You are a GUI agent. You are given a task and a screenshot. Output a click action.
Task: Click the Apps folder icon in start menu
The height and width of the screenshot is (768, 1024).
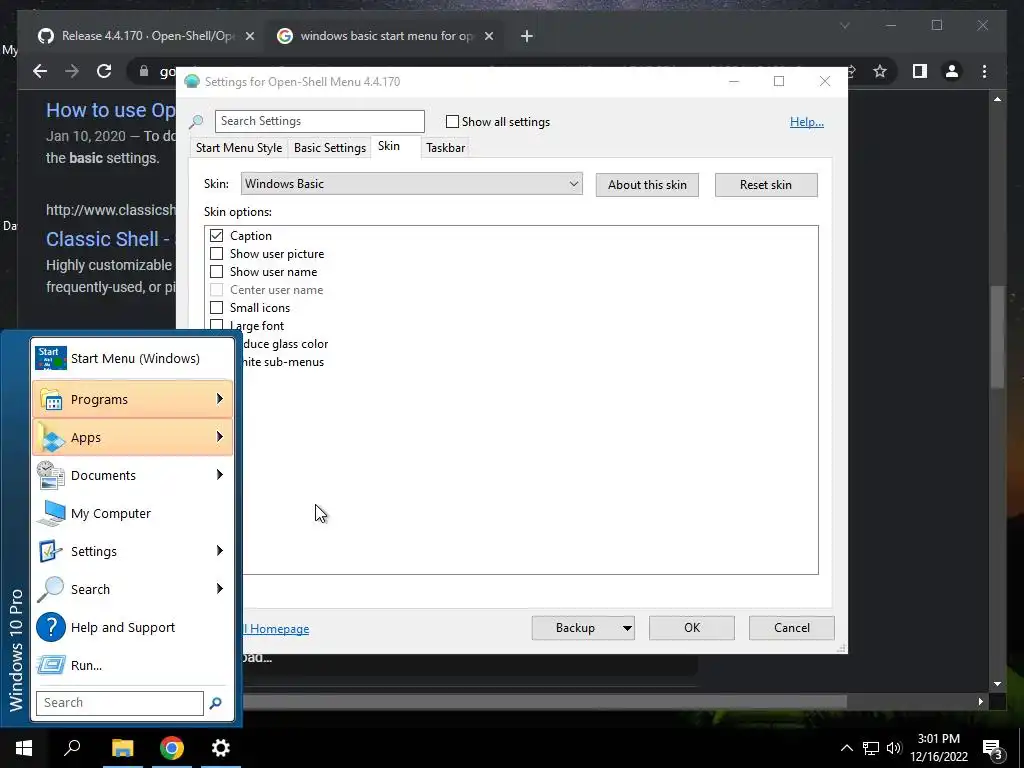point(51,437)
